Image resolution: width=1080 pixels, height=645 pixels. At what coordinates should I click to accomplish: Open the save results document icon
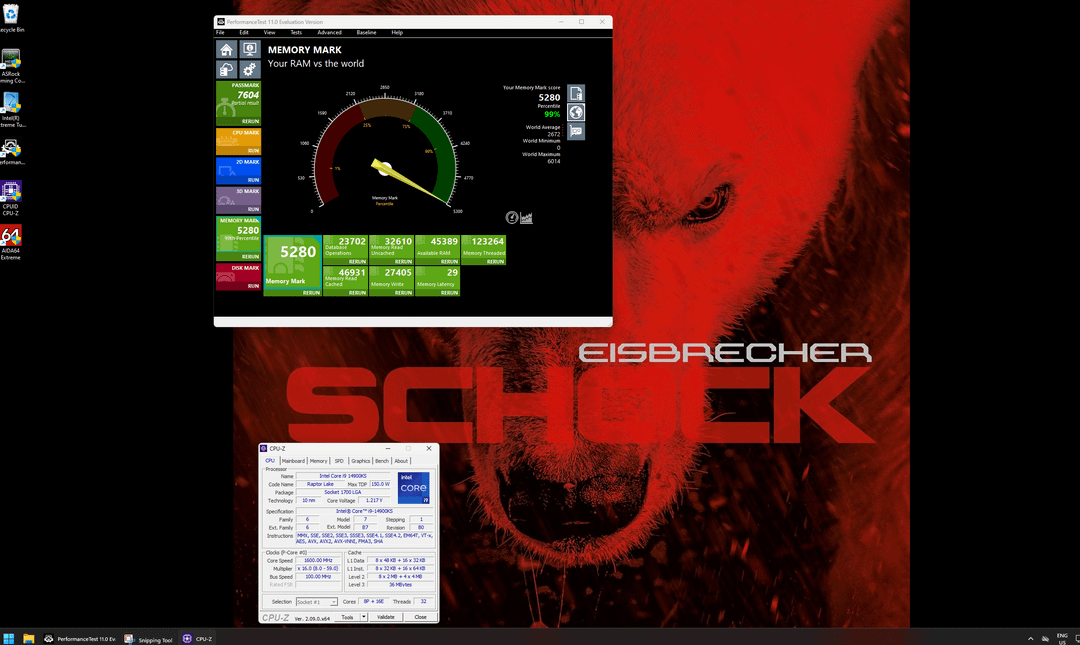click(576, 93)
